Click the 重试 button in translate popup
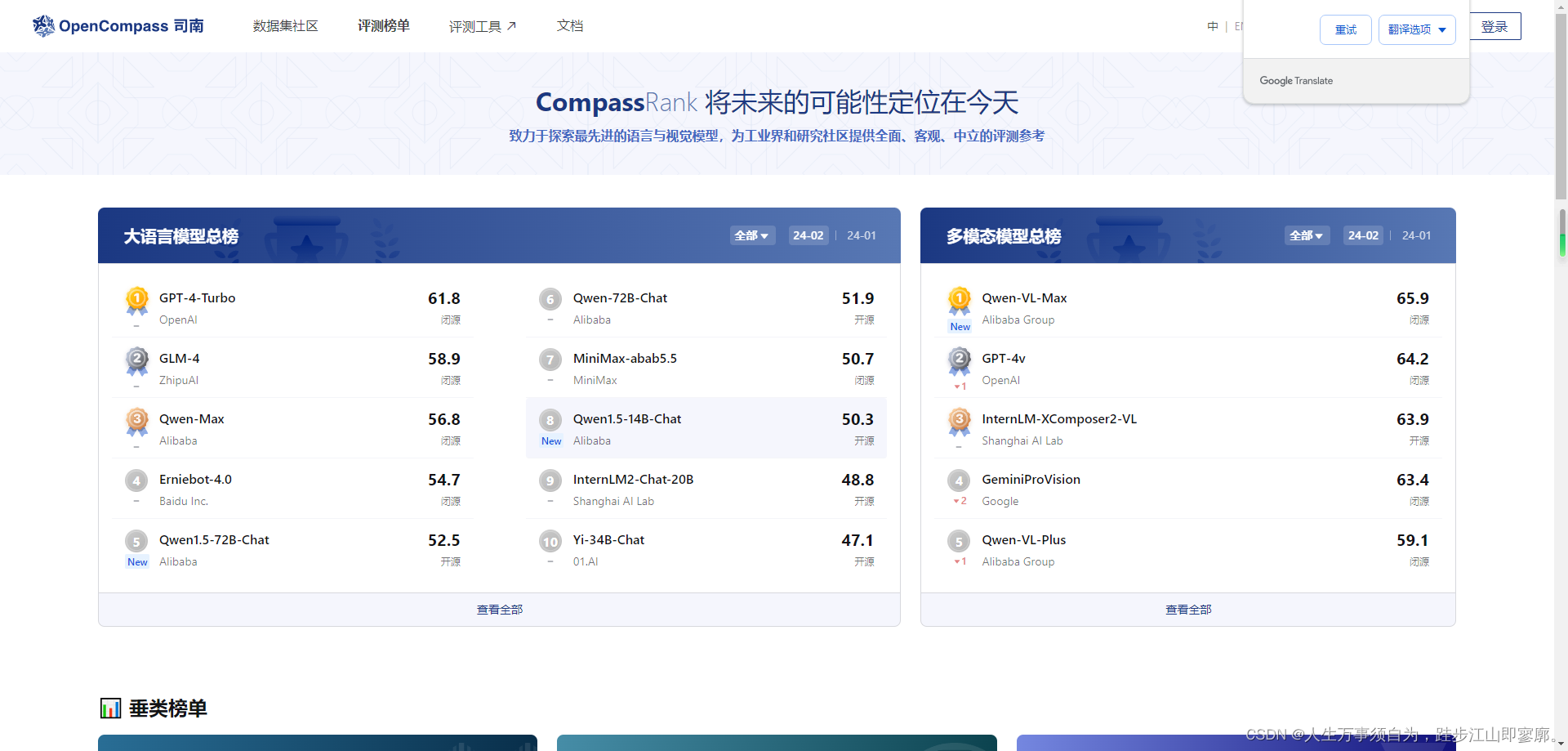1568x751 pixels. 1346,29
